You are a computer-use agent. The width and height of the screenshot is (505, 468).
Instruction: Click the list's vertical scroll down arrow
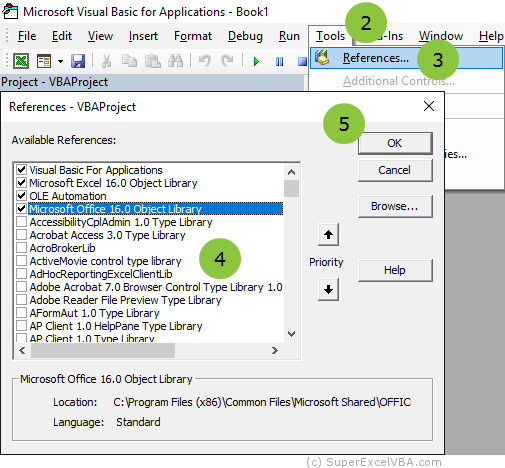291,334
